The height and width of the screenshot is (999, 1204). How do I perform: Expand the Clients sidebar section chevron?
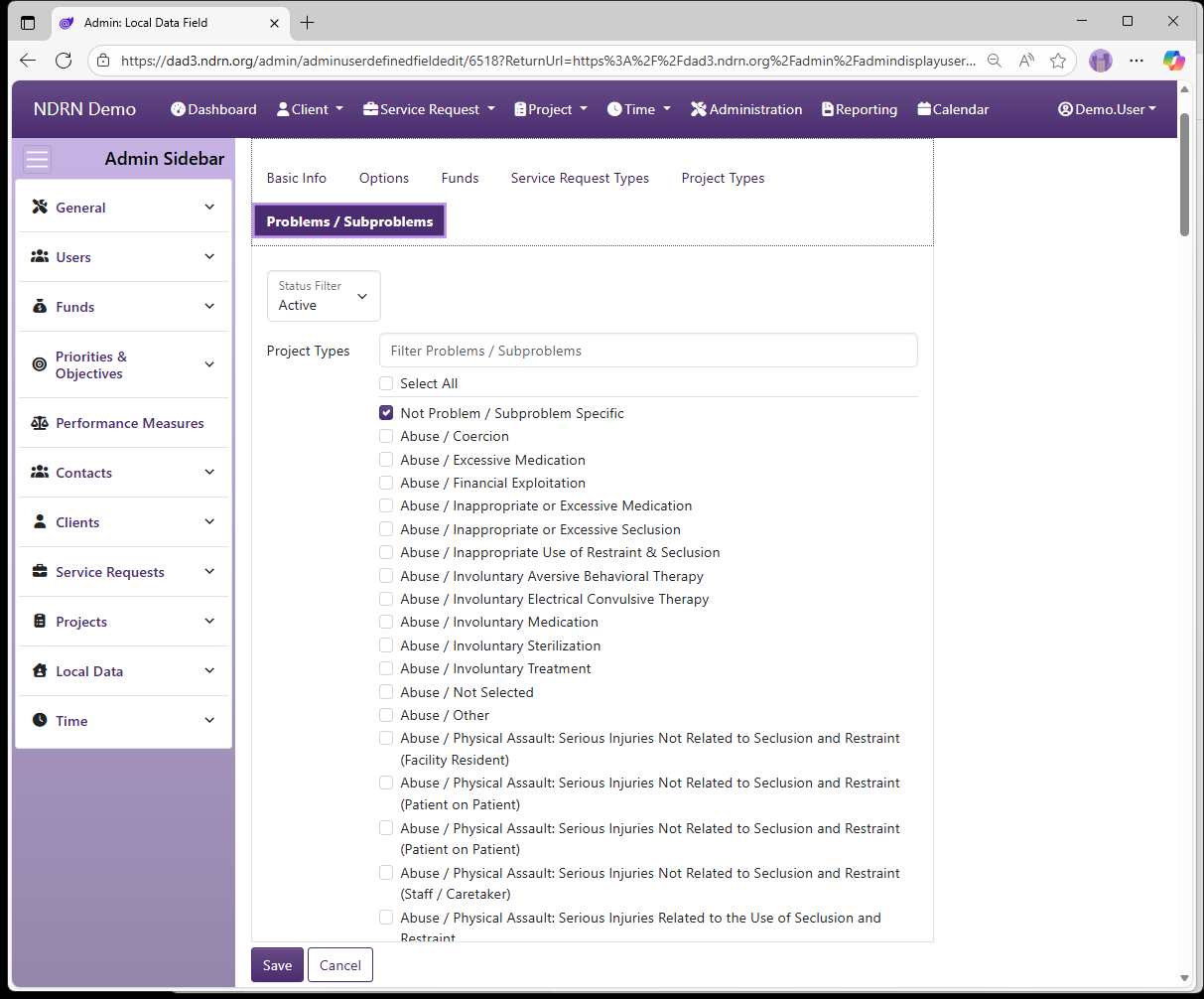(x=209, y=521)
